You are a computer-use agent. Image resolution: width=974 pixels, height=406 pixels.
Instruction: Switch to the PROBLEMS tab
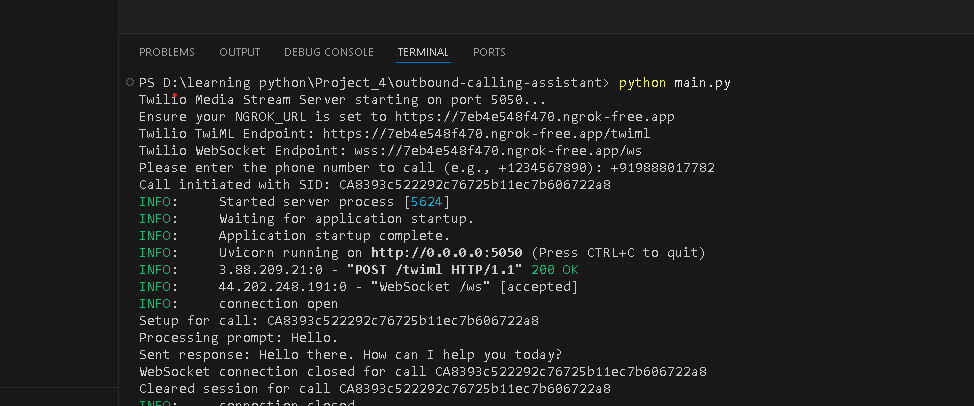pyautogui.click(x=167, y=52)
